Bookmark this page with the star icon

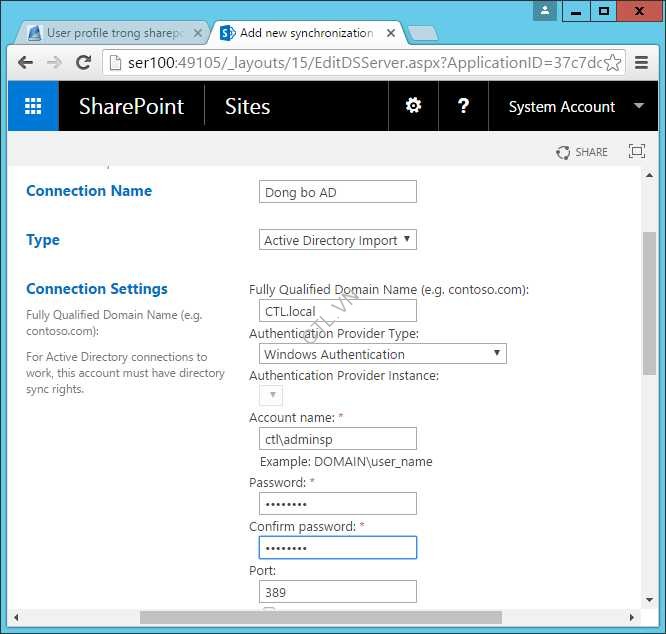pos(612,63)
